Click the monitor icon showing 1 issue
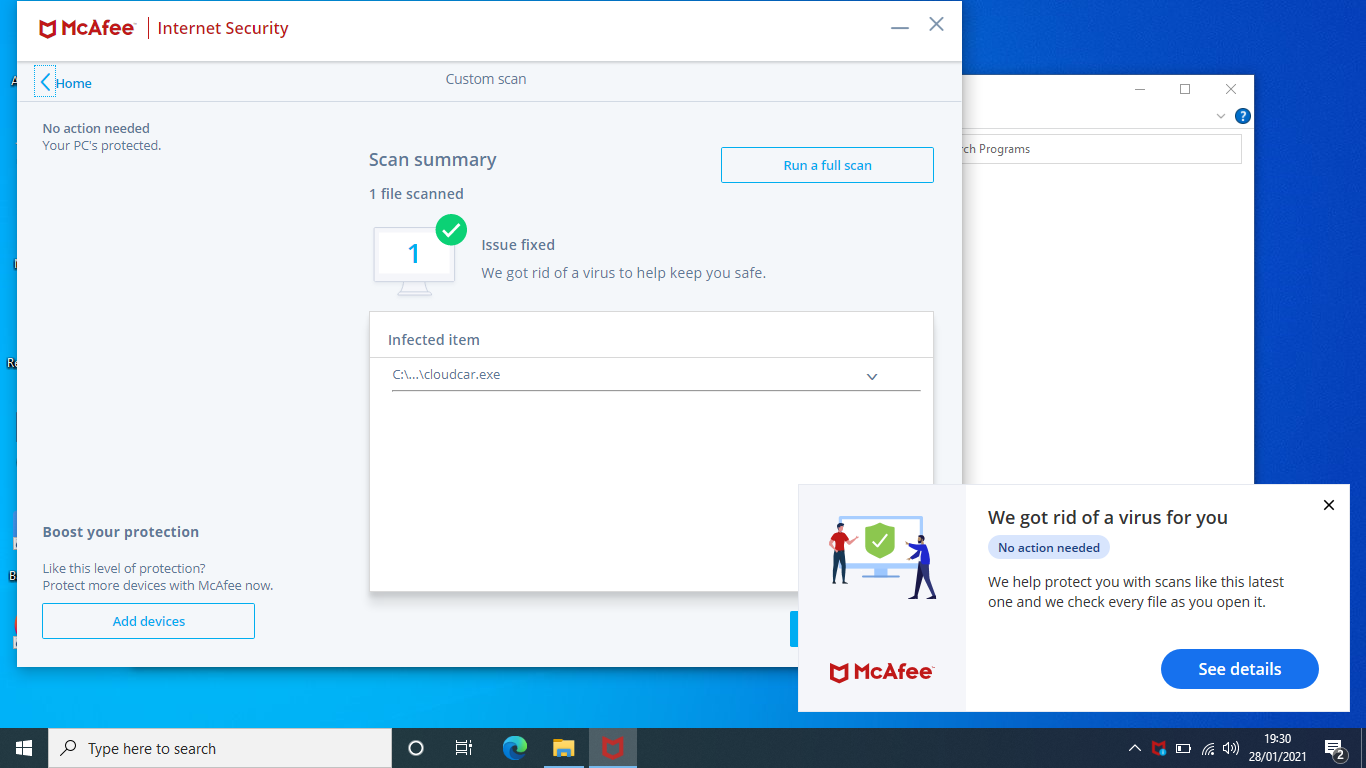1366x768 pixels. [x=414, y=260]
